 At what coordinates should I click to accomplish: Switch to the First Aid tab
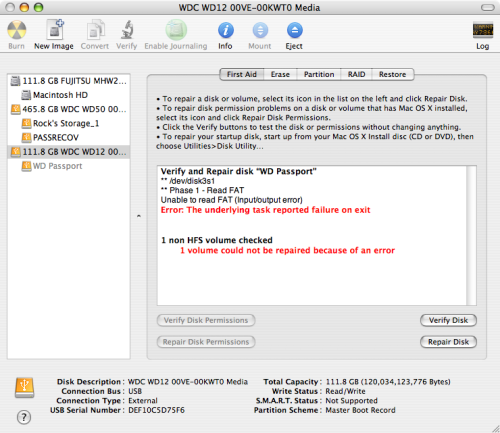point(242,74)
